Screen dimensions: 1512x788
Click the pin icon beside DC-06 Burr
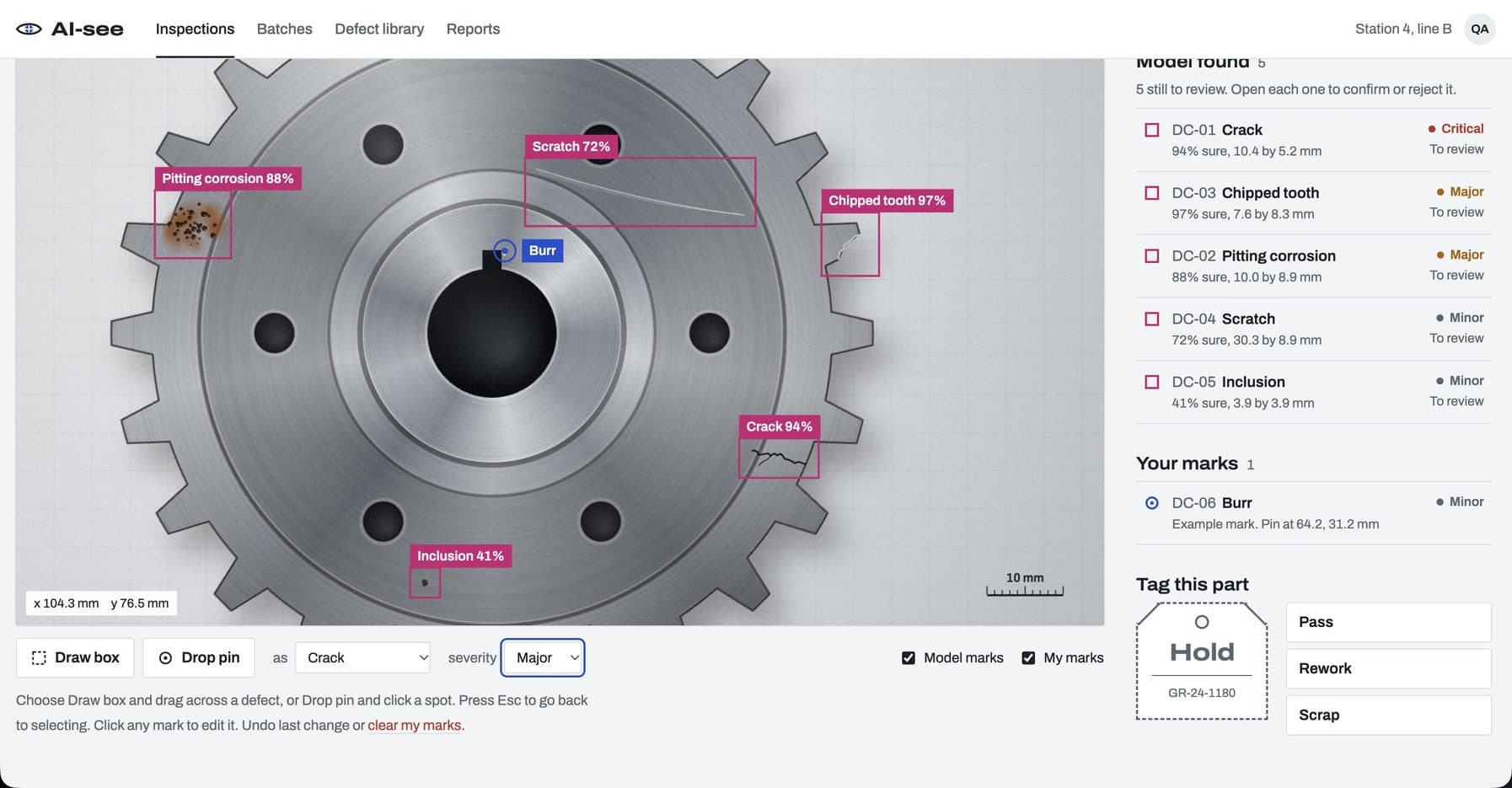(1152, 502)
